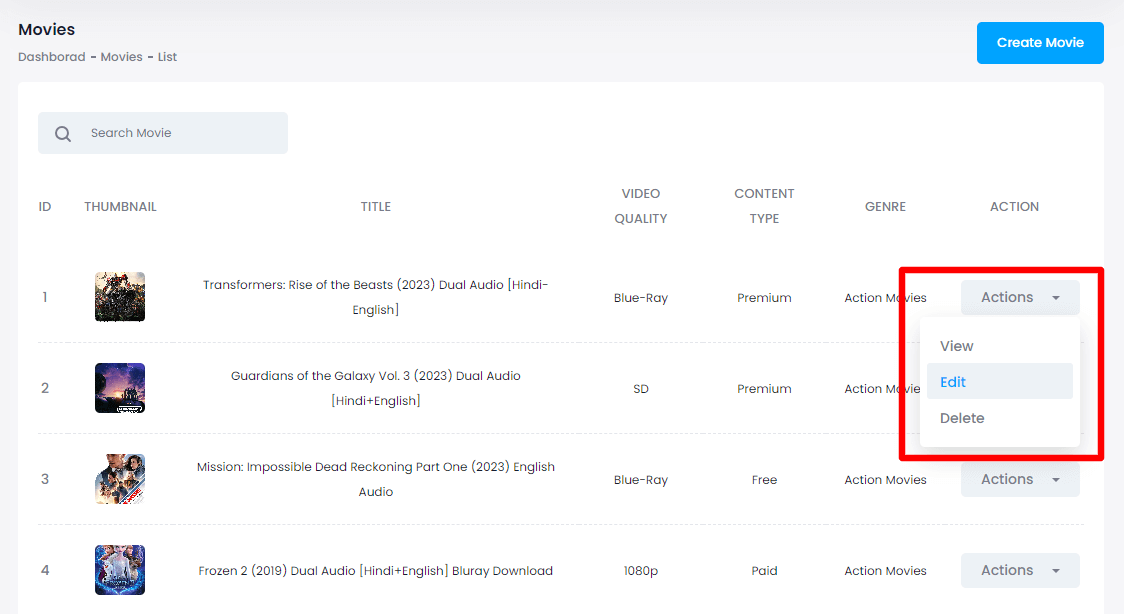Image resolution: width=1124 pixels, height=614 pixels.
Task: Open Guardians of the Galaxy thumbnail
Action: click(x=120, y=388)
